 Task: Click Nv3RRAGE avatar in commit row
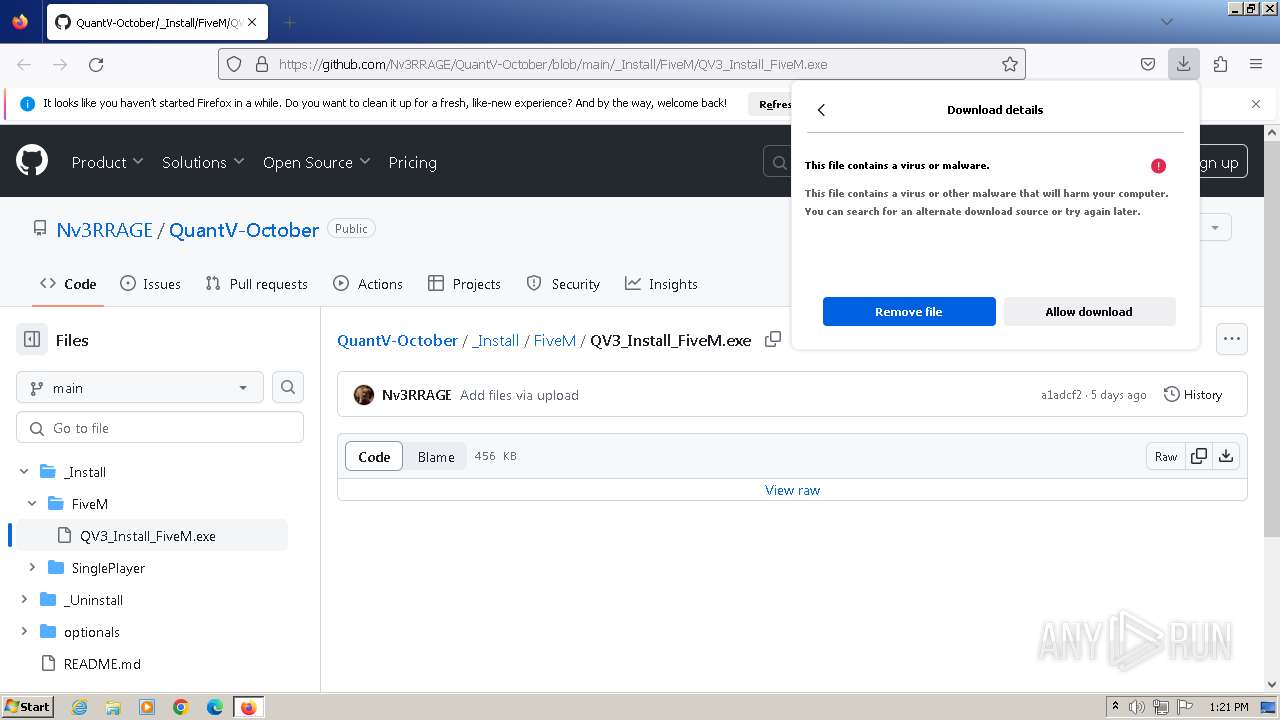tap(364, 395)
